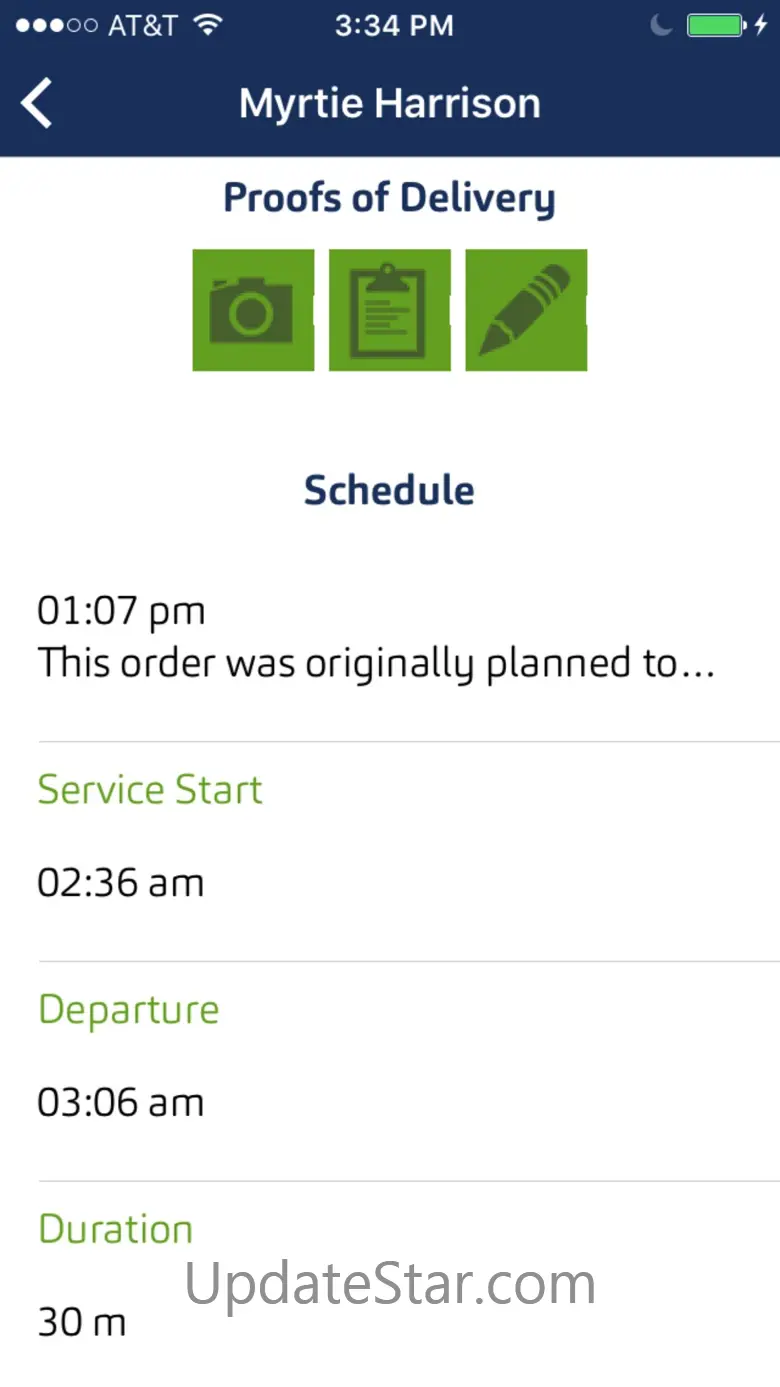Tap the 02:36 am service start time
The width and height of the screenshot is (780, 1387).
point(121,883)
